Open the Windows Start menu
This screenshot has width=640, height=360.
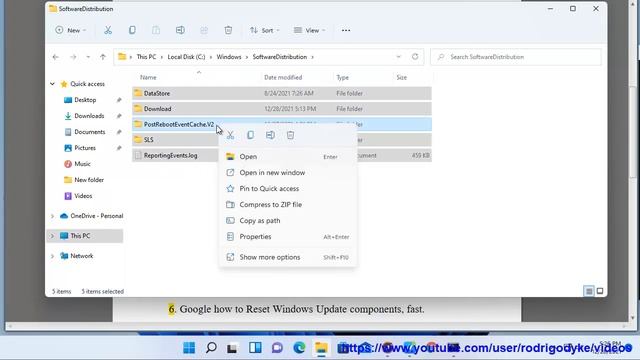189,348
